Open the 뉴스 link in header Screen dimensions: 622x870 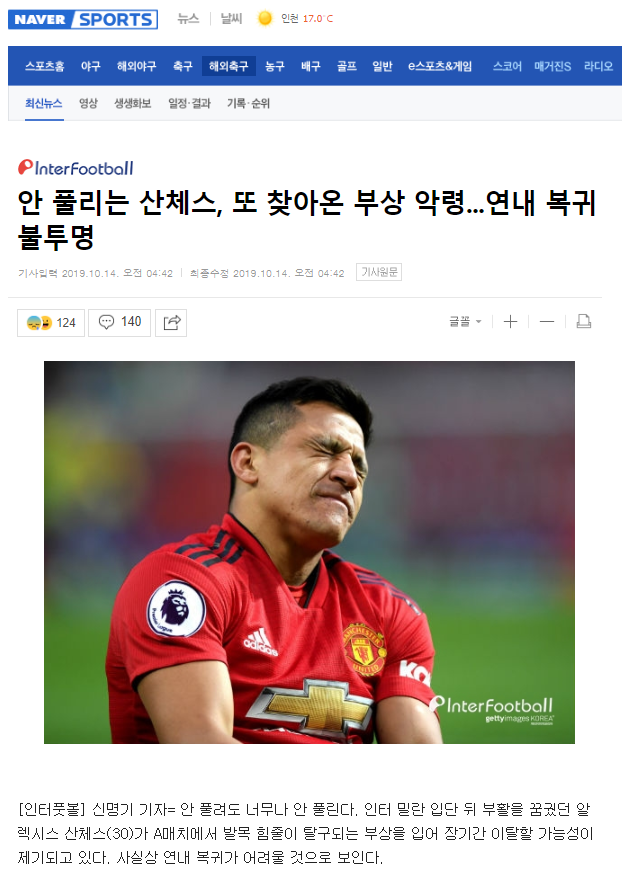tap(188, 18)
